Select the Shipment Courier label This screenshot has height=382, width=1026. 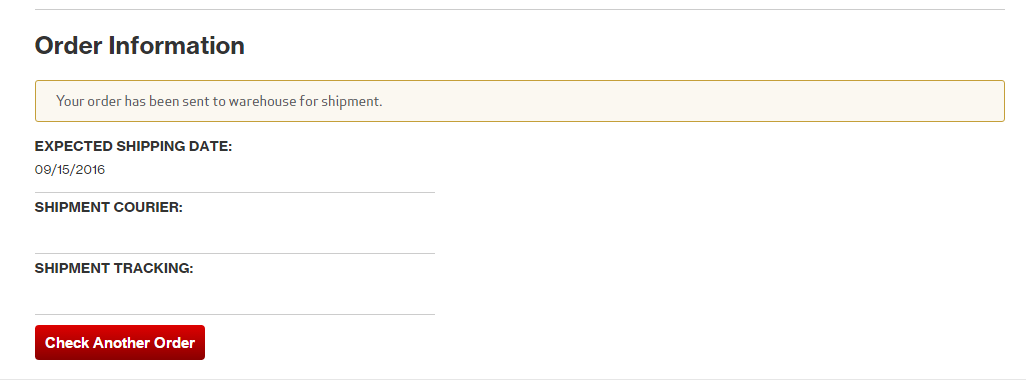click(x=109, y=208)
